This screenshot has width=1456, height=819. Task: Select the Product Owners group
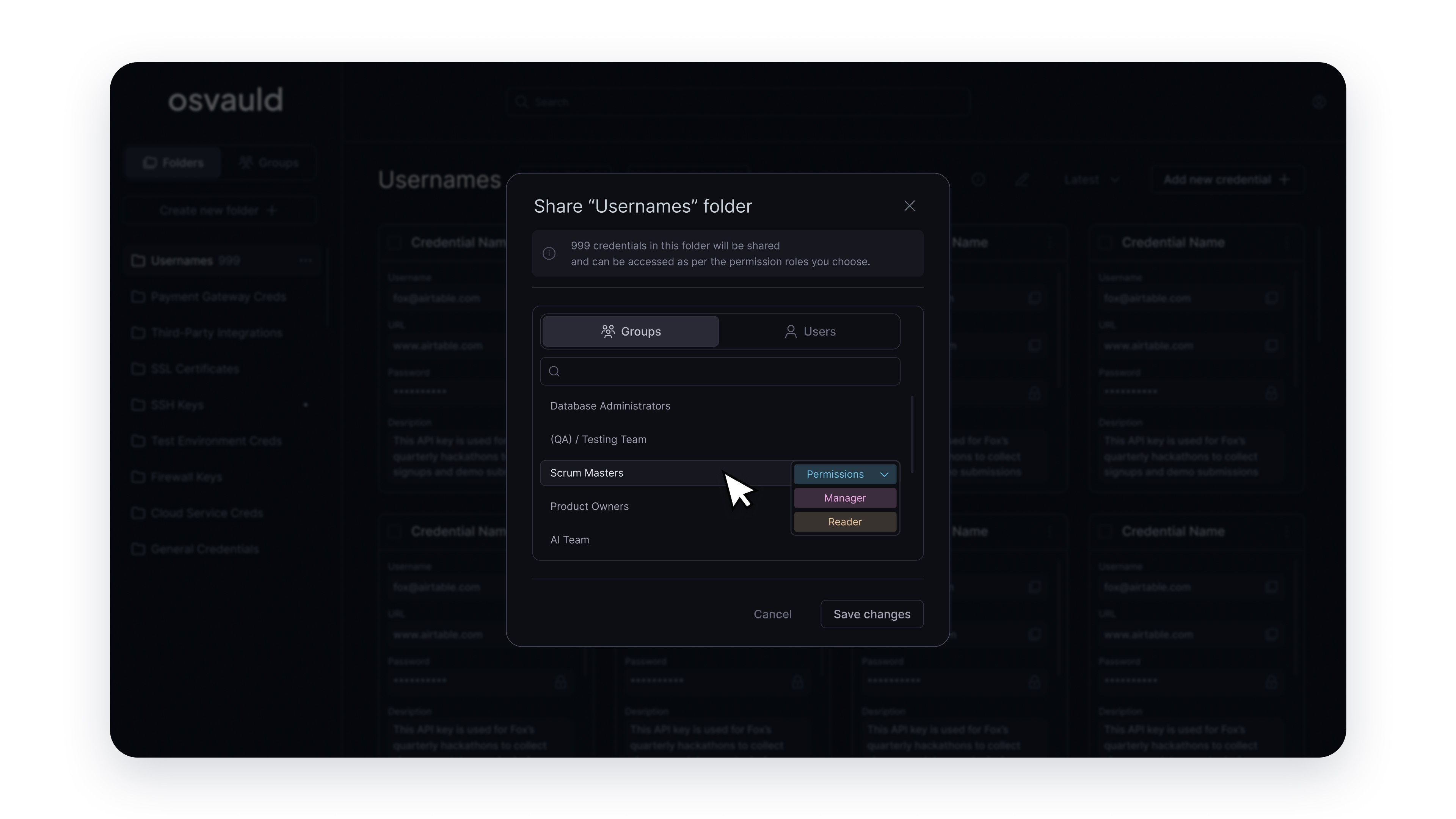pyautogui.click(x=589, y=507)
